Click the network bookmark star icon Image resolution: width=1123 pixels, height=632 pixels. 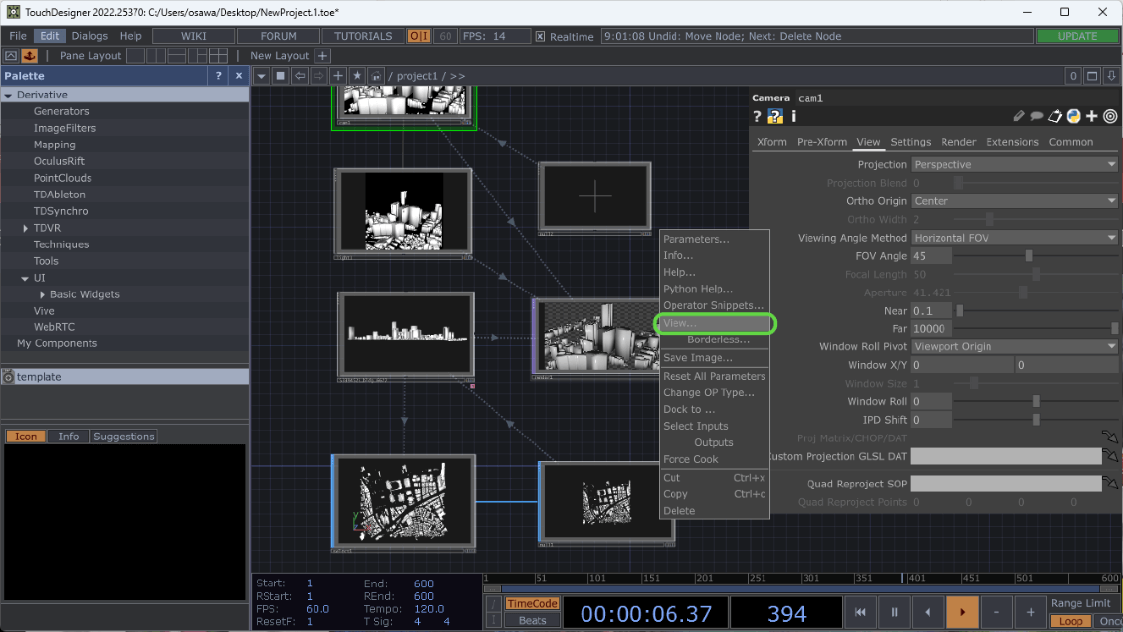pyautogui.click(x=357, y=75)
